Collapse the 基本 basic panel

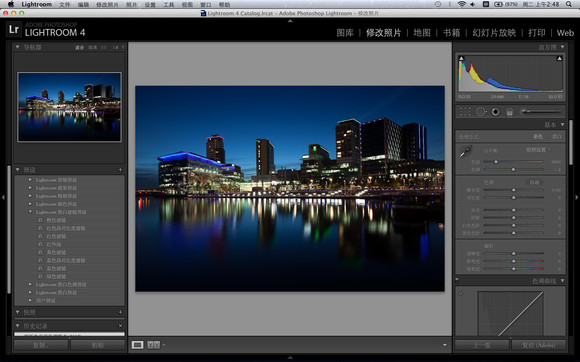click(x=562, y=124)
